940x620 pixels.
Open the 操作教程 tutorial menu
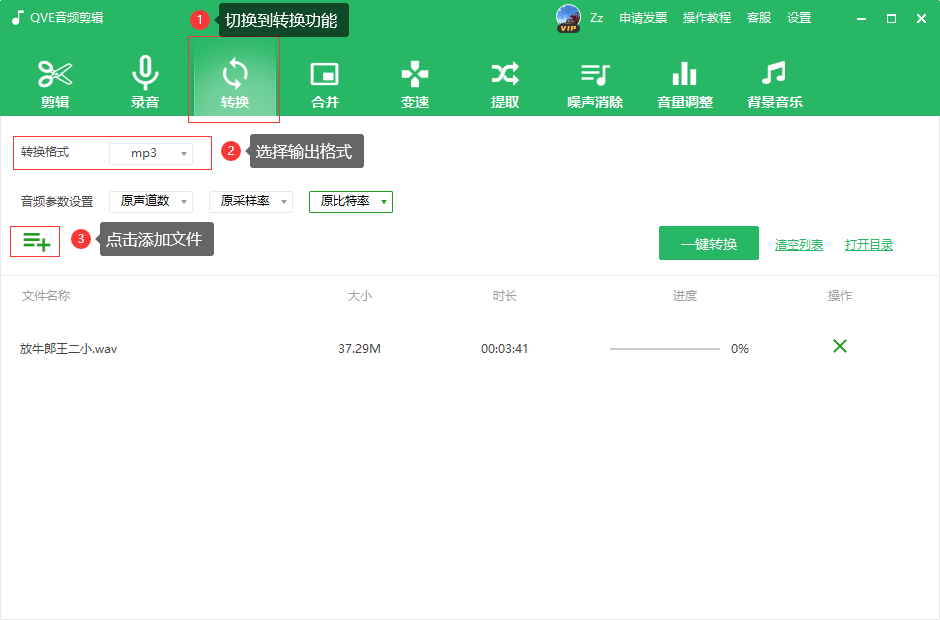[x=706, y=17]
